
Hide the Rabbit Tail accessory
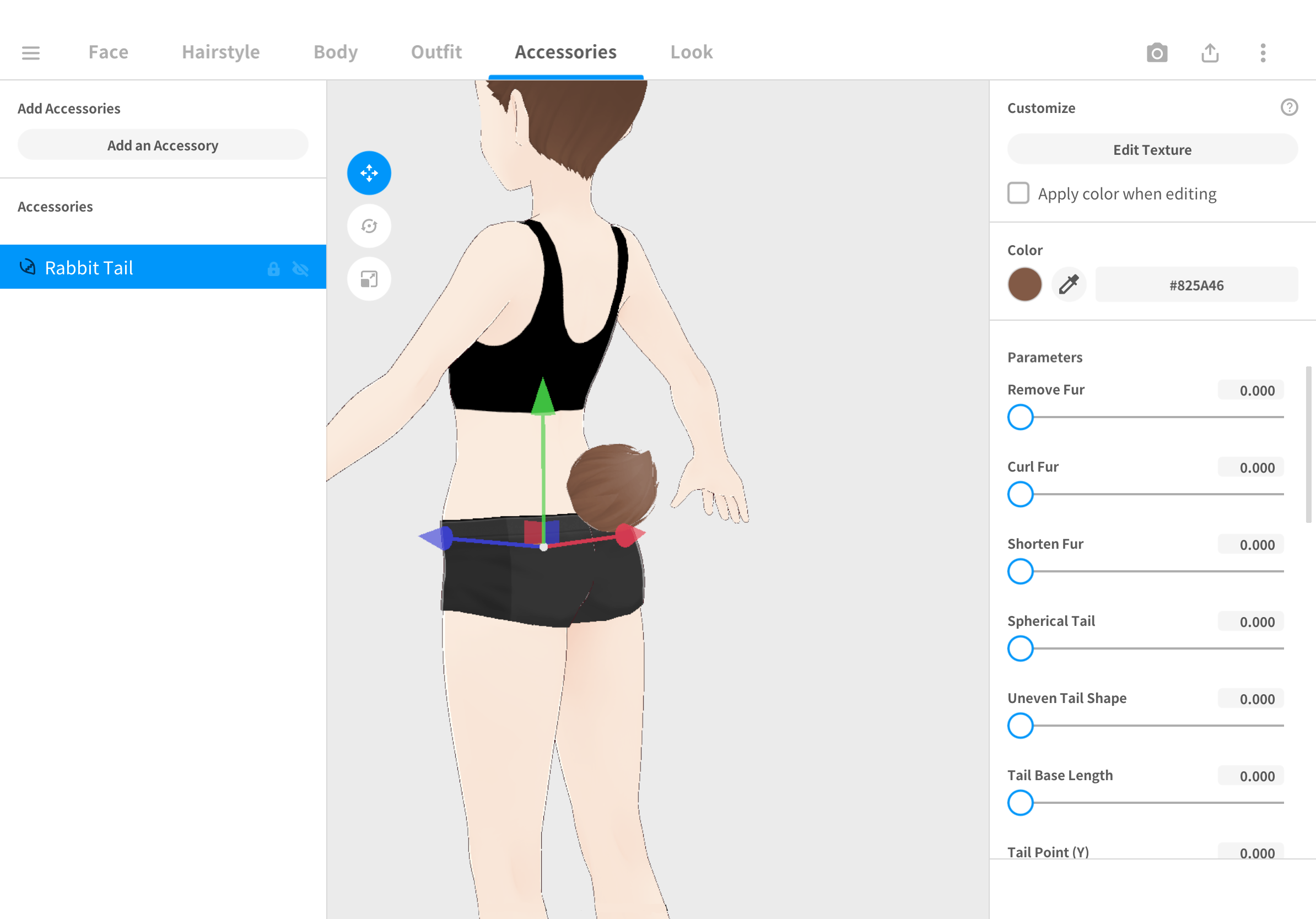click(300, 268)
